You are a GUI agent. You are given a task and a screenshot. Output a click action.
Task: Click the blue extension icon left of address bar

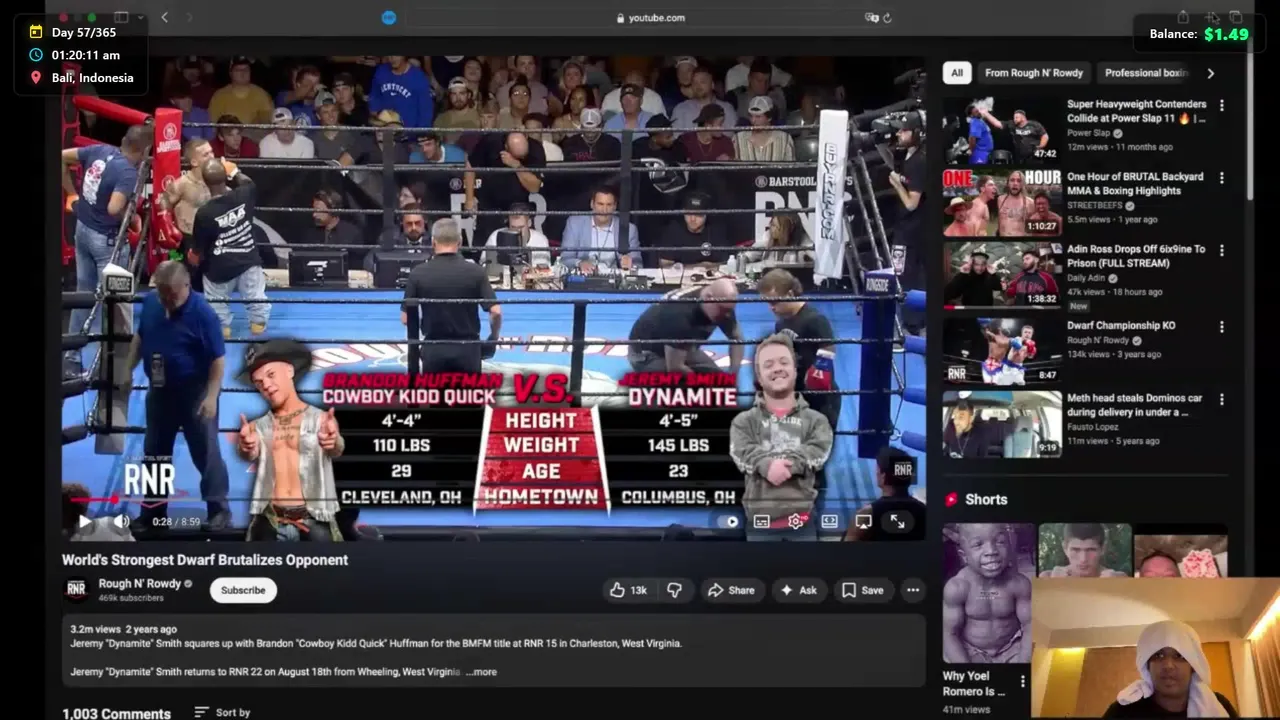389,17
